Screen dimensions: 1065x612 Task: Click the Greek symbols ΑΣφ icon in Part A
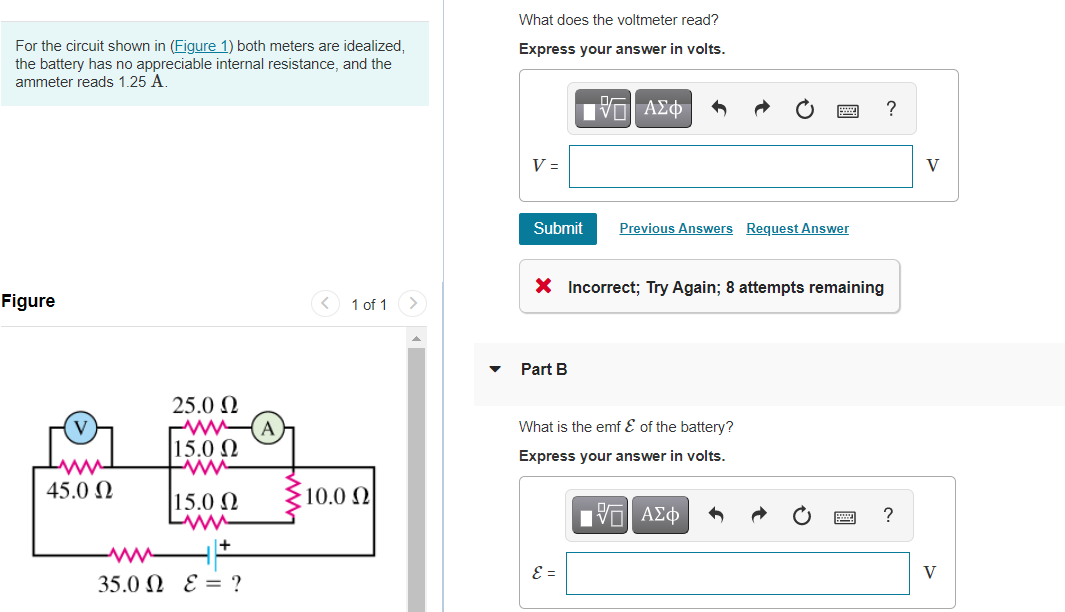pyautogui.click(x=661, y=109)
